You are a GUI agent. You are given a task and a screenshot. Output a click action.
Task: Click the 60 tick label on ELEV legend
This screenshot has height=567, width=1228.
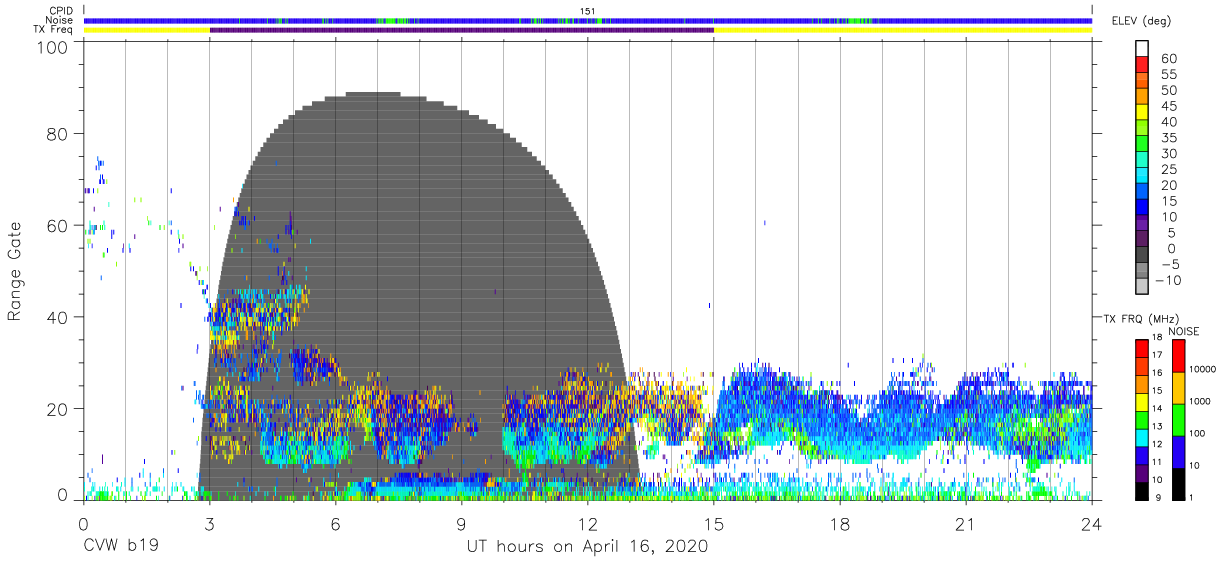pyautogui.click(x=1167, y=59)
